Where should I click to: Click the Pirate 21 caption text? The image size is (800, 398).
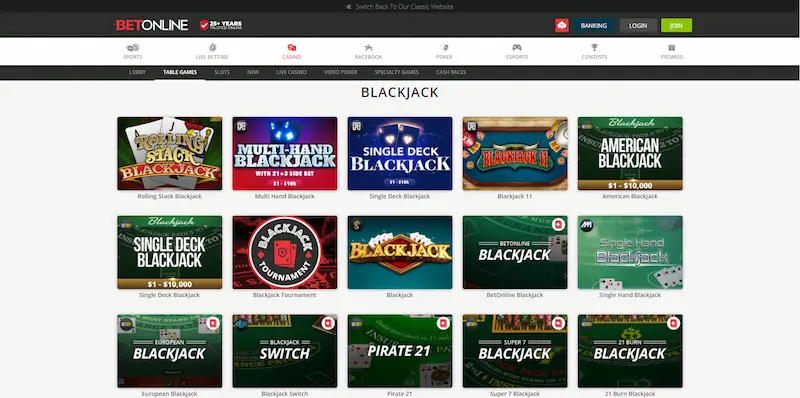400,394
